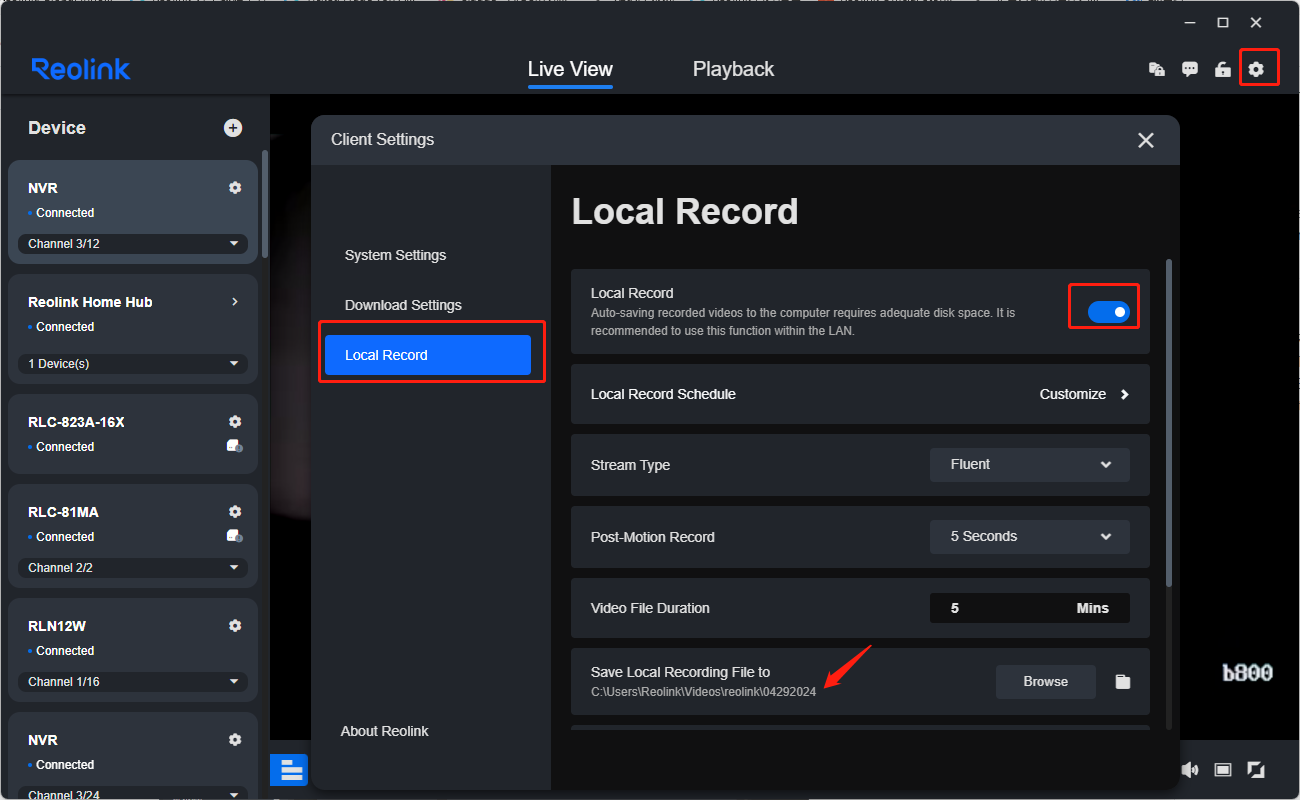This screenshot has width=1300, height=800.
Task: Open About Reolink
Action: (384, 731)
